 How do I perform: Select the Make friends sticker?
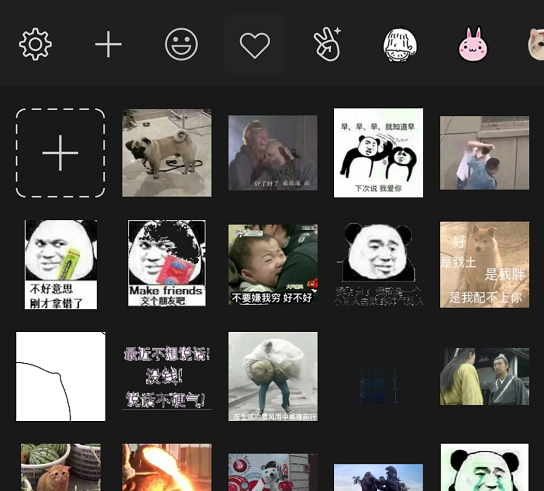click(167, 263)
